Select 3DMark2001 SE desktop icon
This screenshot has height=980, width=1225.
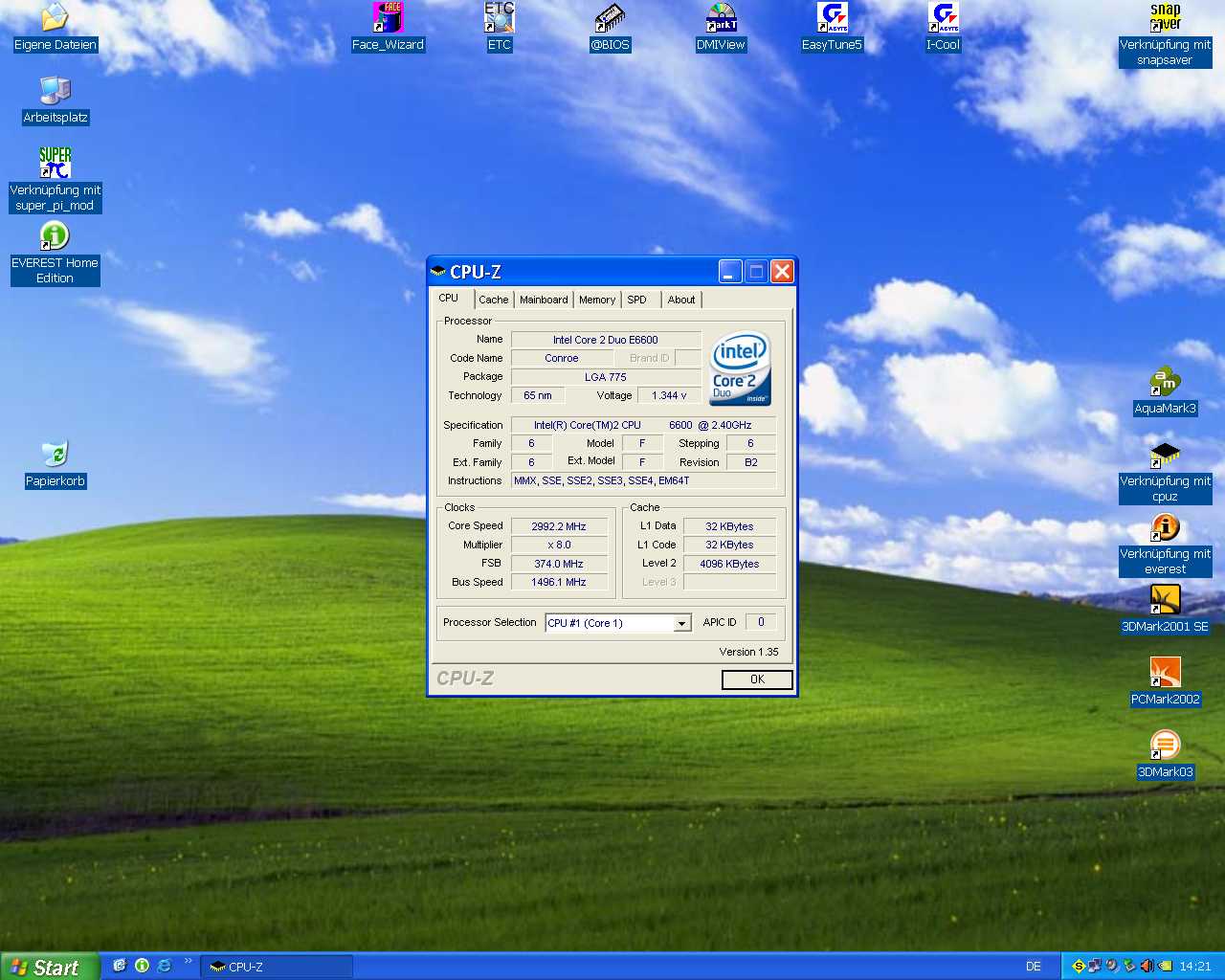tap(1165, 599)
